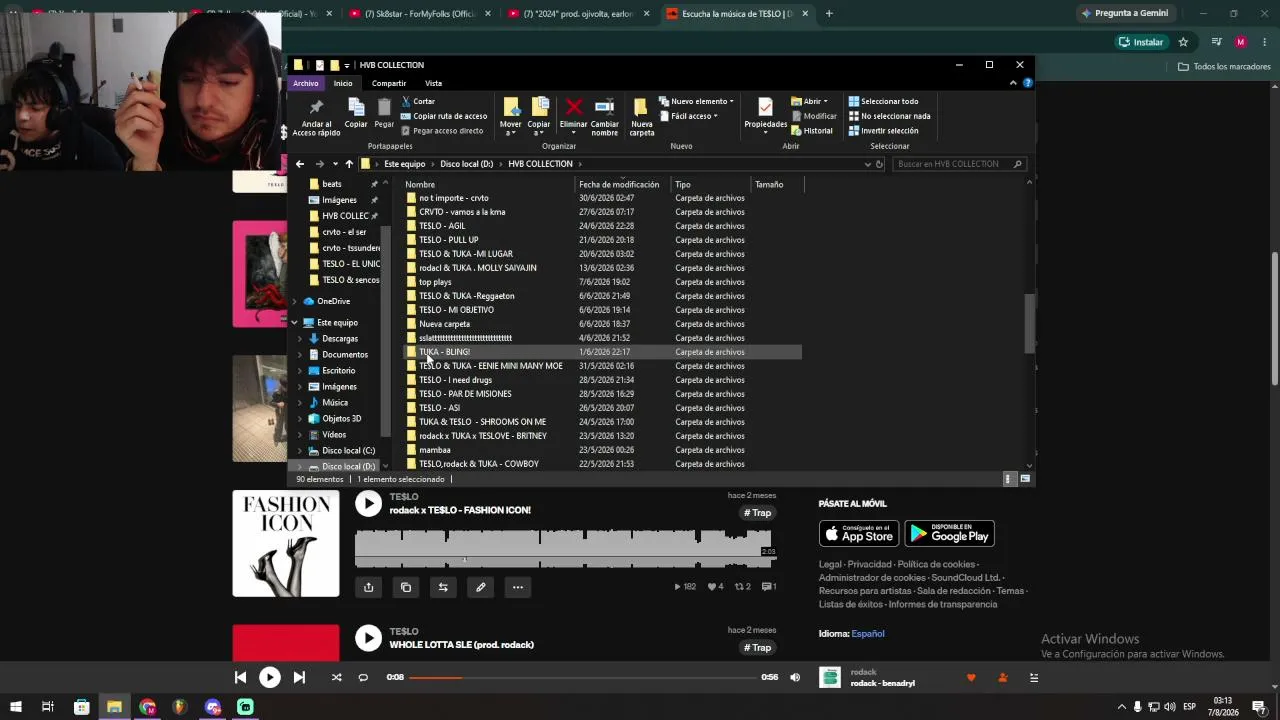Click Historial in the Abrir group
The width and height of the screenshot is (1280, 720).
(x=812, y=131)
